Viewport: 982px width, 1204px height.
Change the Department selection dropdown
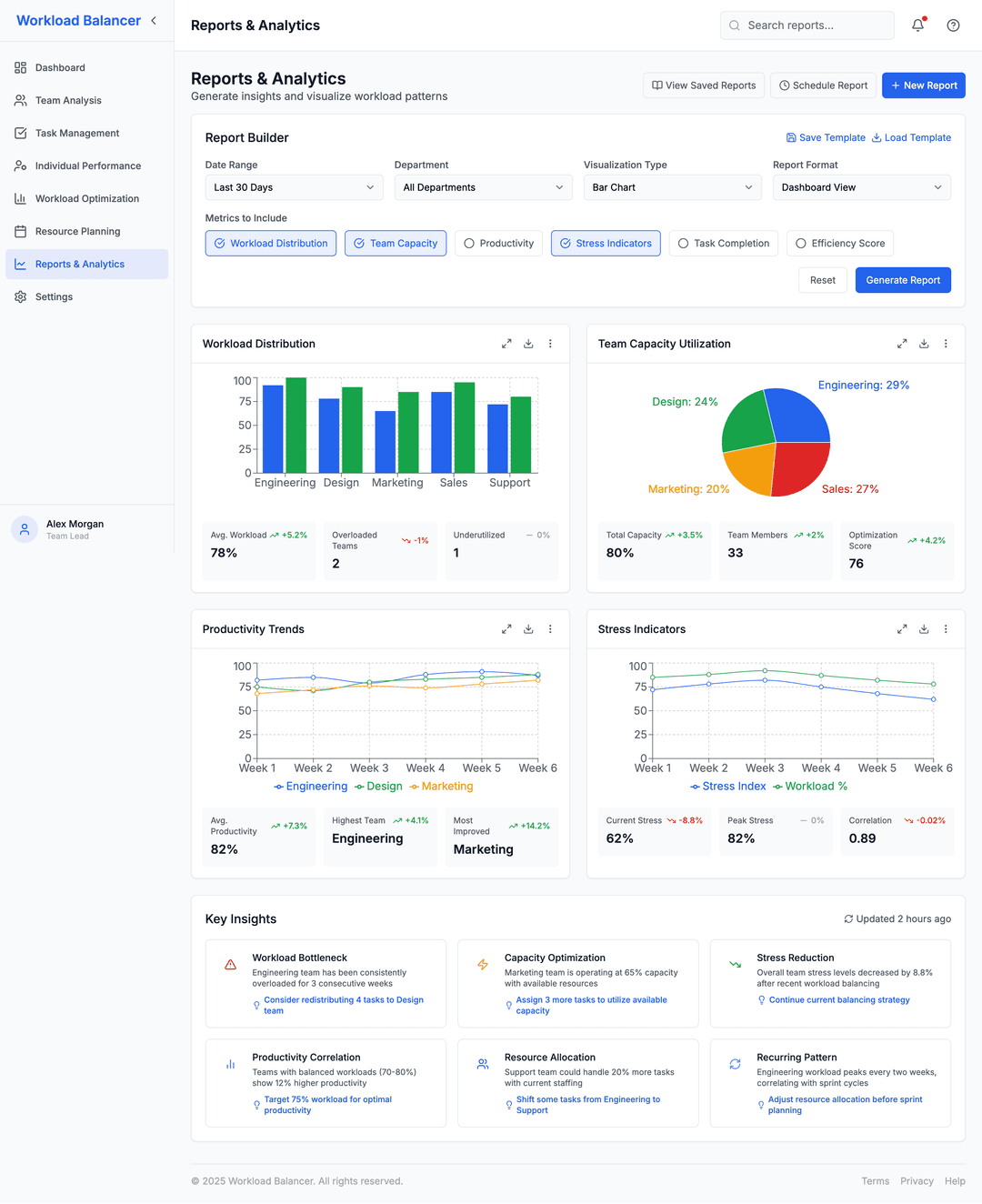pos(483,187)
